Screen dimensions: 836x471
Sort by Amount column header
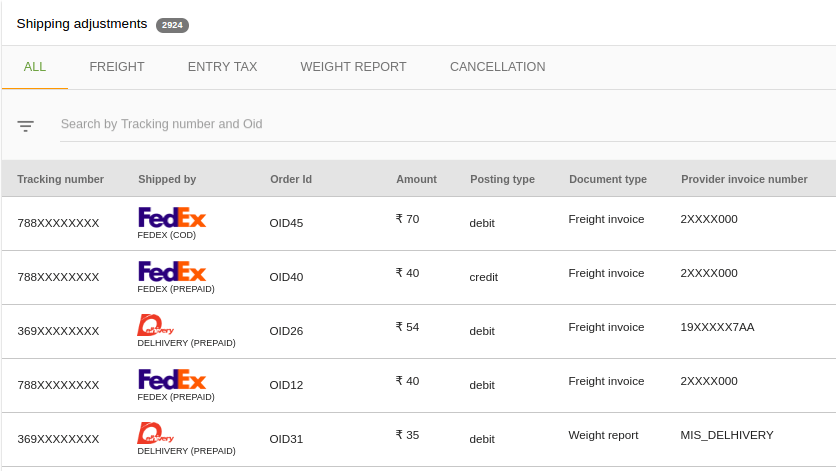point(416,179)
